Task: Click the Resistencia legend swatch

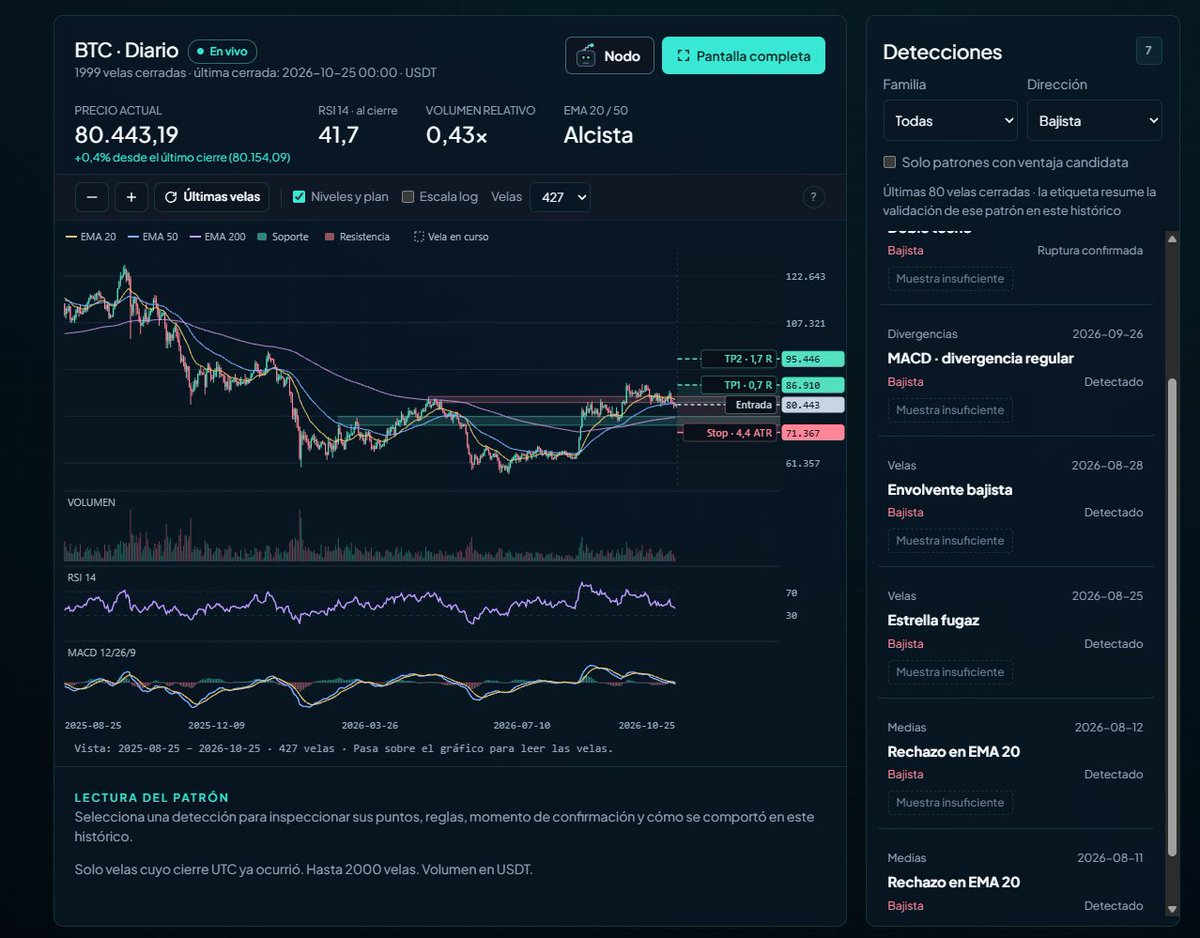Action: [329, 237]
